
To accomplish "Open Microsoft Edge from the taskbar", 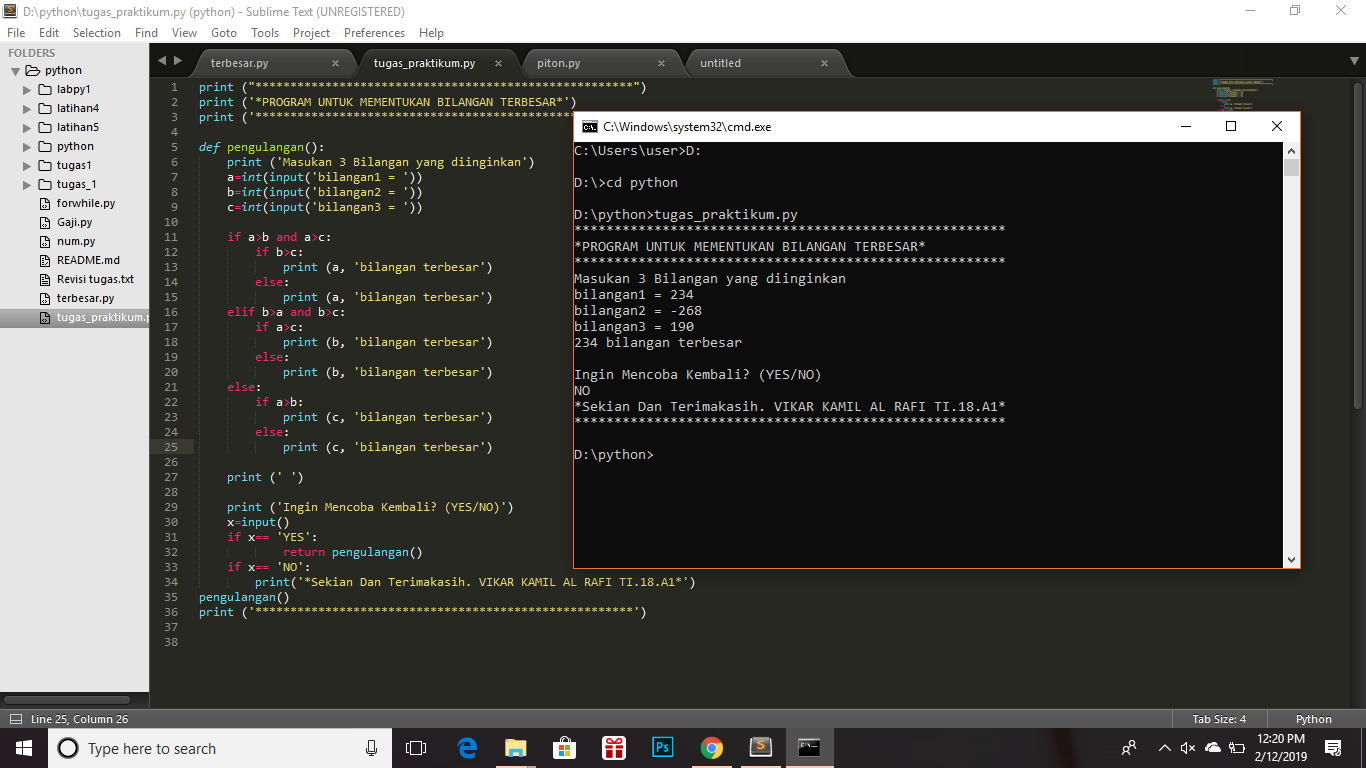I will [x=466, y=747].
